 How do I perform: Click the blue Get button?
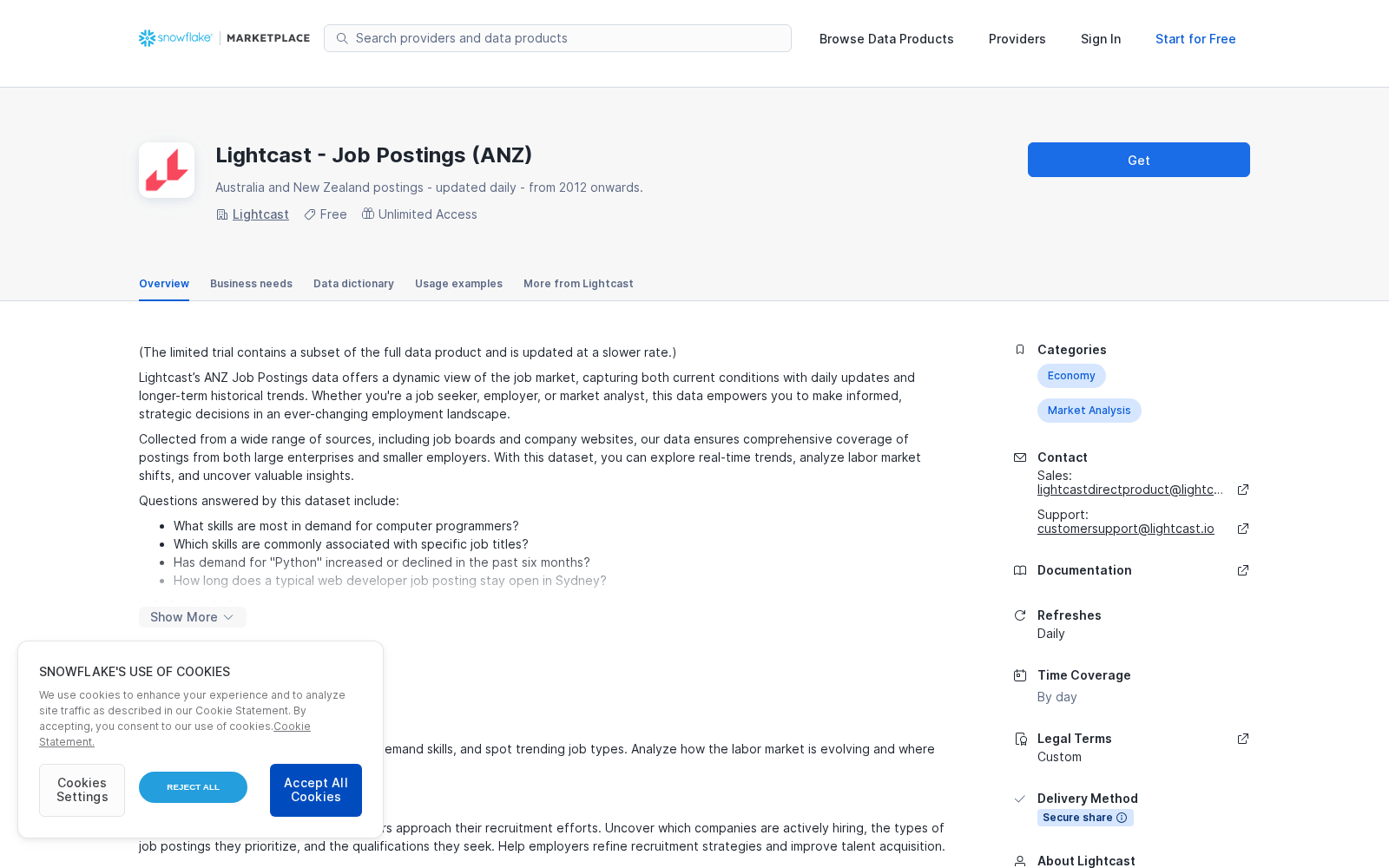coord(1139,160)
